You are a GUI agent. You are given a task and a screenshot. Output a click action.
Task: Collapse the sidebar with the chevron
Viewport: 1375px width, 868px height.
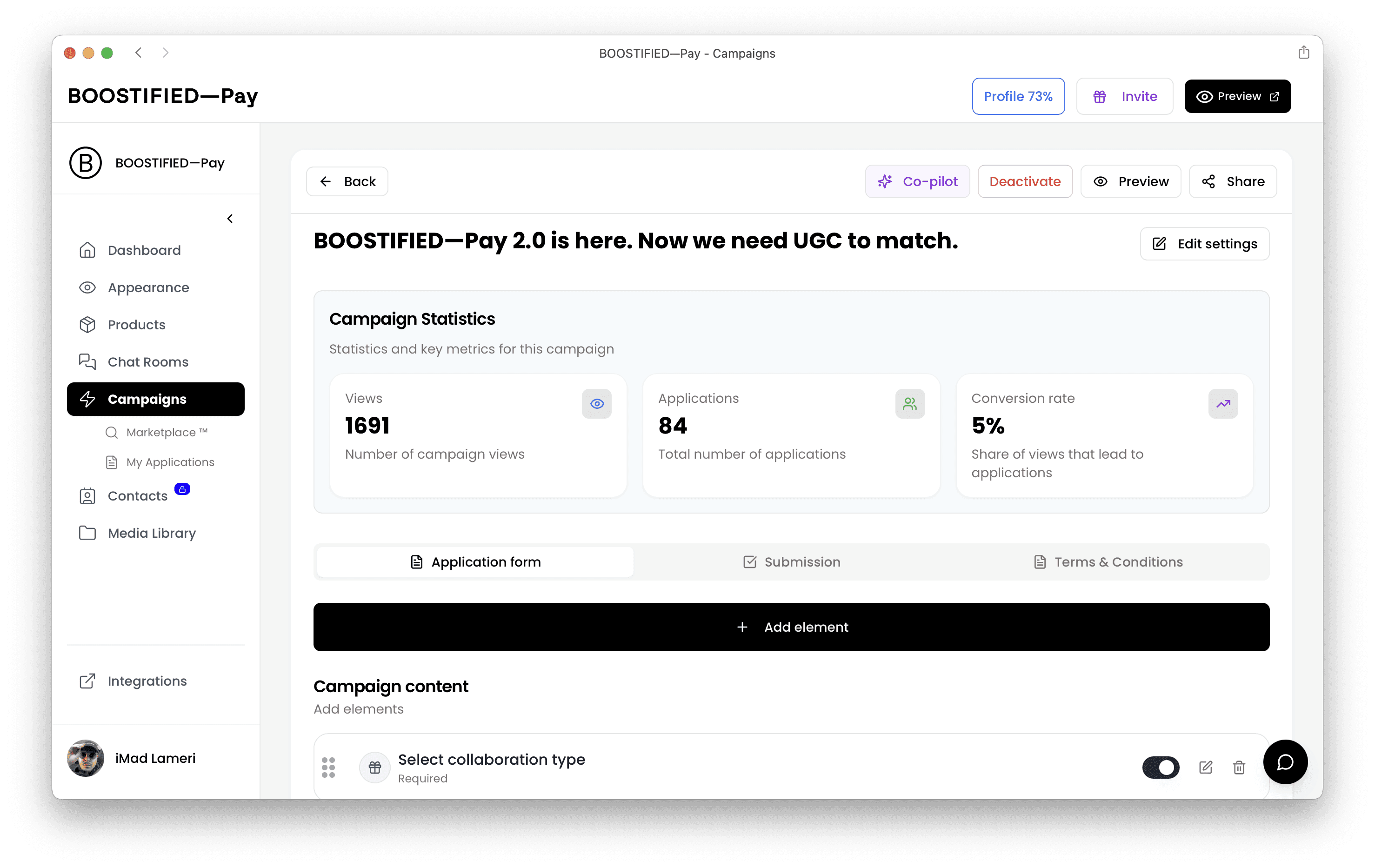tap(230, 219)
